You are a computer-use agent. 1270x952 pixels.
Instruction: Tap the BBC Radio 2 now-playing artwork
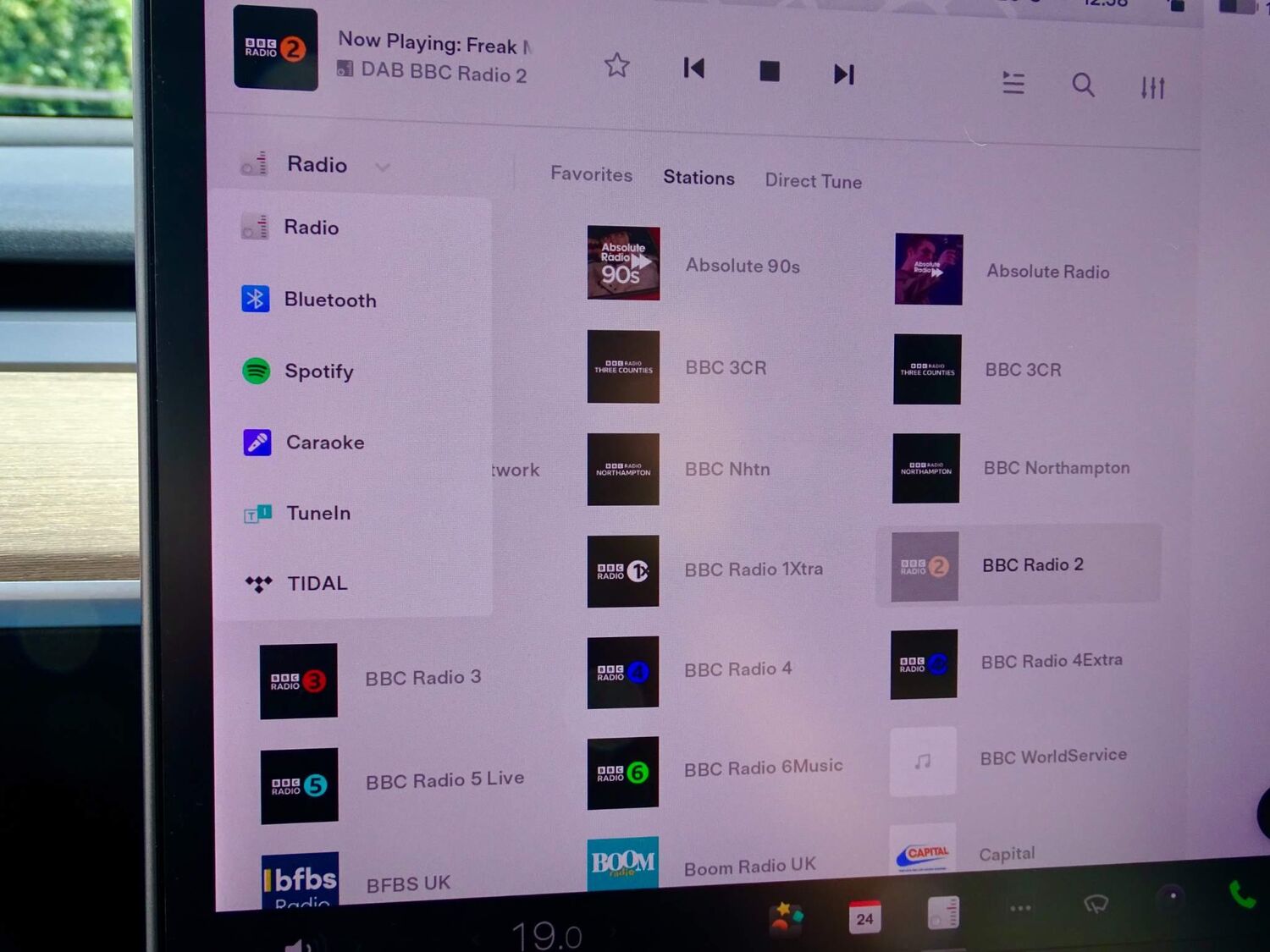click(x=276, y=48)
